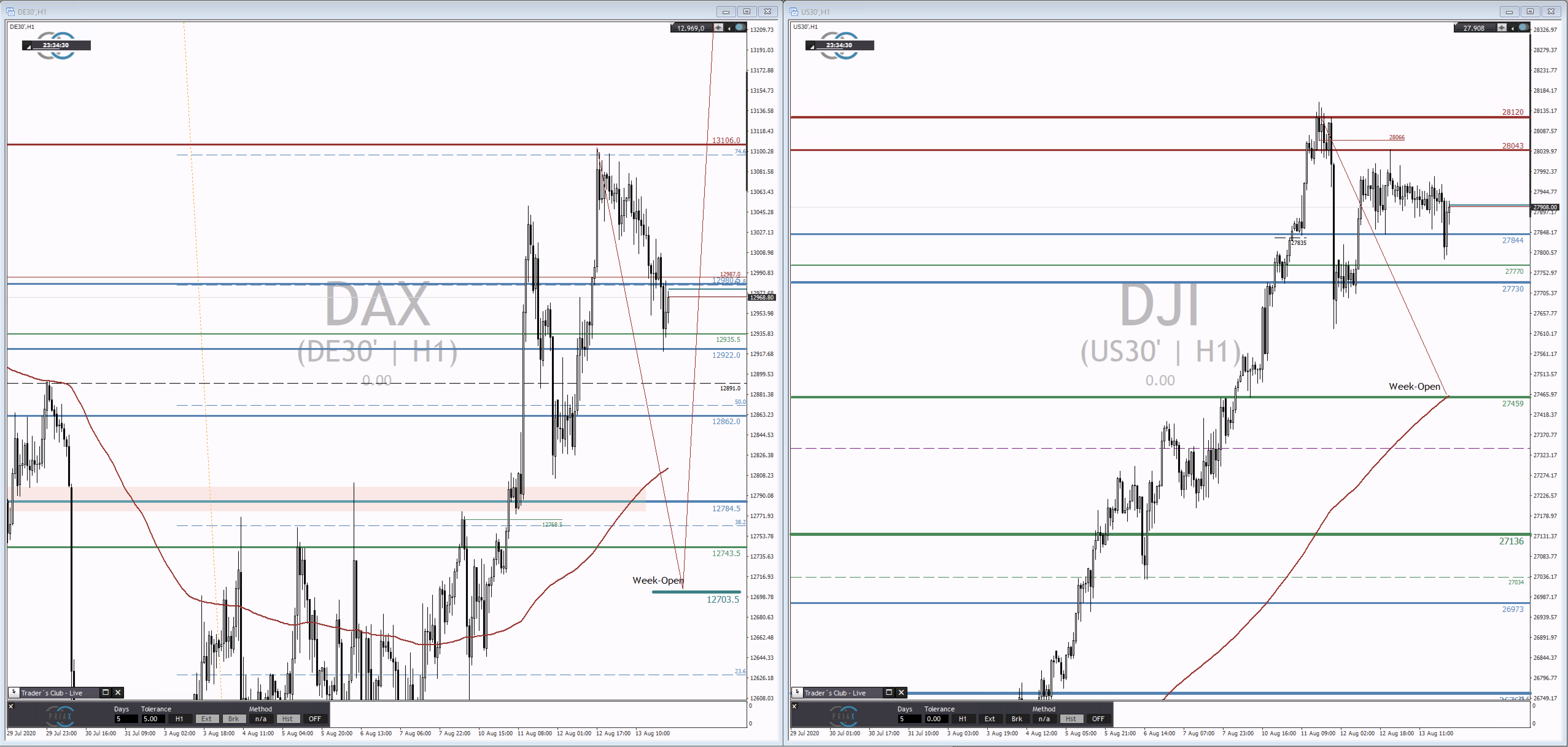Click the 27136 support label on DJI chart
Image resolution: width=1568 pixels, height=747 pixels.
click(x=1512, y=541)
